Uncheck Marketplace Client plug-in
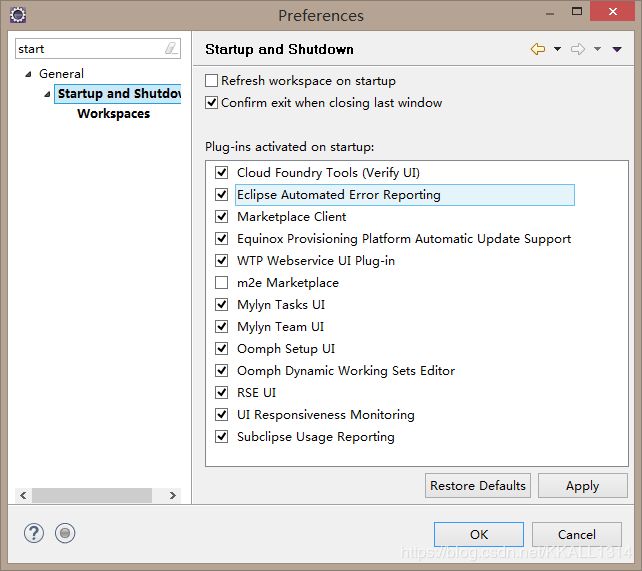Image resolution: width=642 pixels, height=571 pixels. [222, 217]
